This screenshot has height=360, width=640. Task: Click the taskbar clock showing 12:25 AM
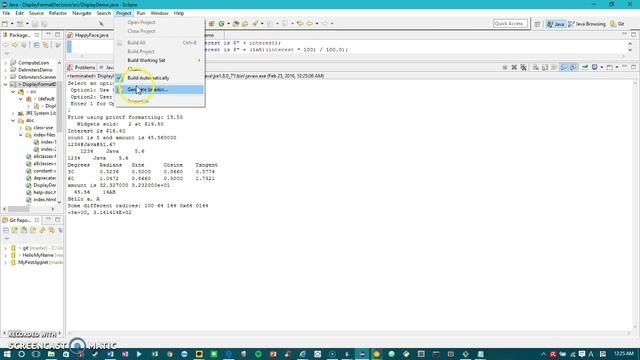pyautogui.click(x=624, y=354)
